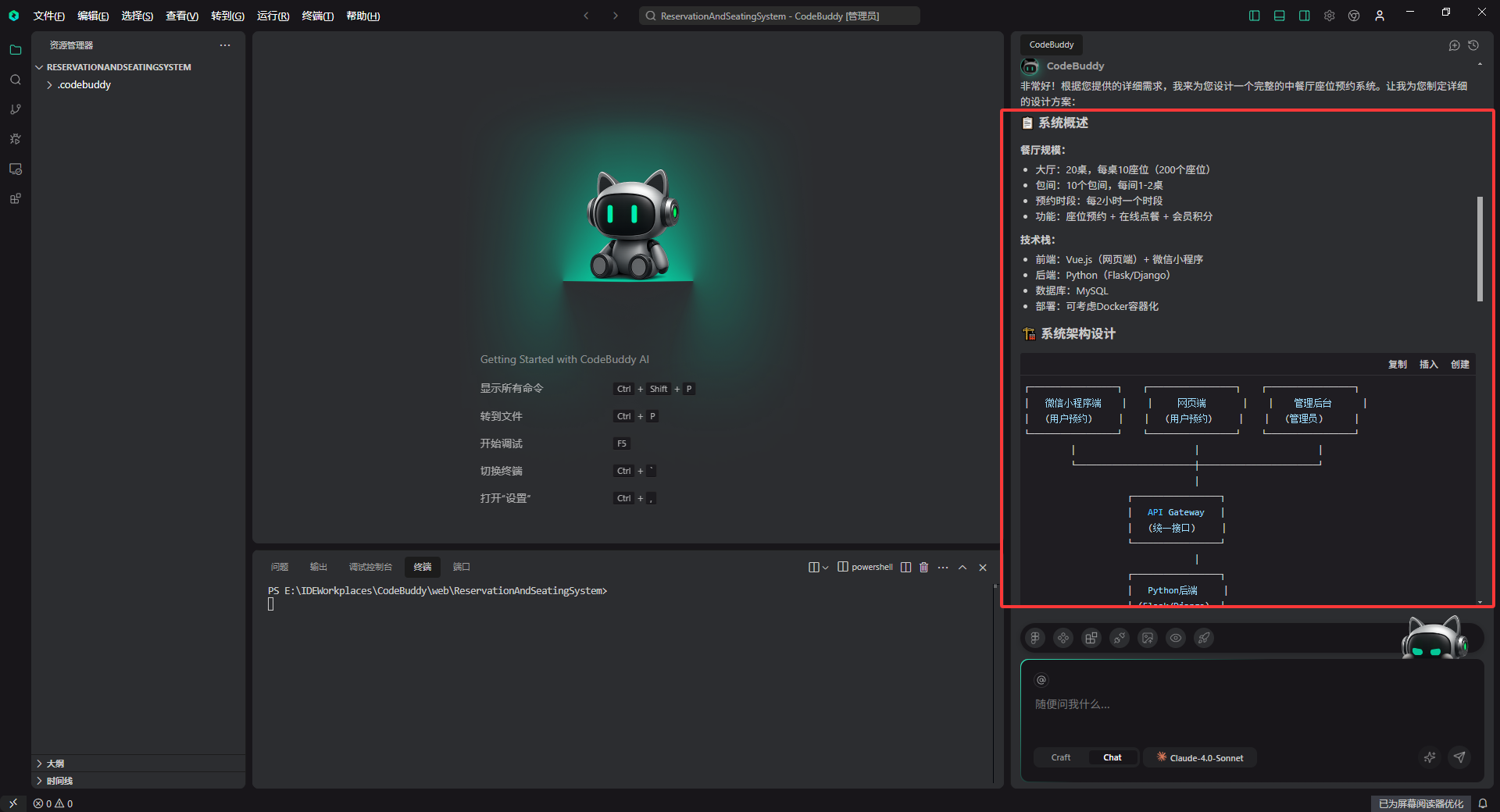Click the Figma integration icon
The height and width of the screenshot is (812, 1500).
click(1035, 638)
